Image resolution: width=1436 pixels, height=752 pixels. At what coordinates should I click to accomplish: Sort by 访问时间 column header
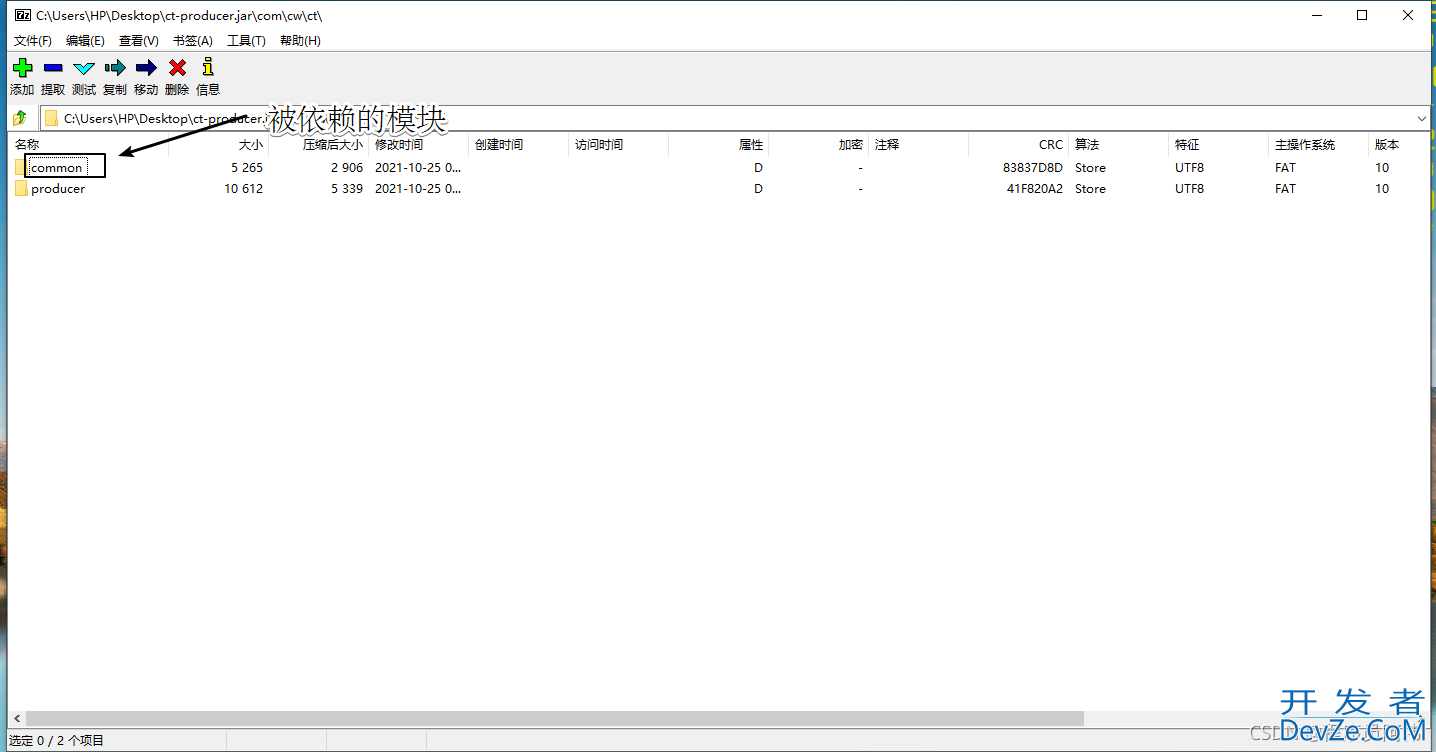coord(599,145)
